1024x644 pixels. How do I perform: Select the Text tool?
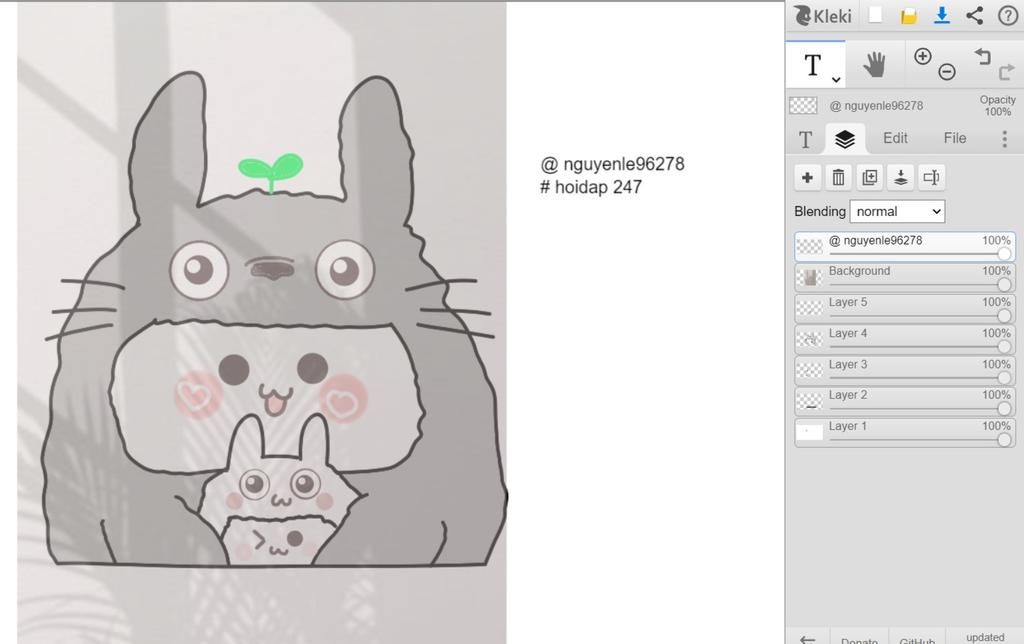coord(813,65)
